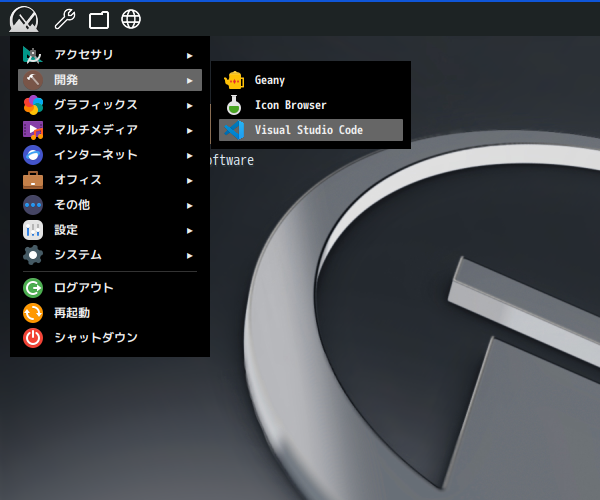Expand the インターネット submenu arrow

189,155
